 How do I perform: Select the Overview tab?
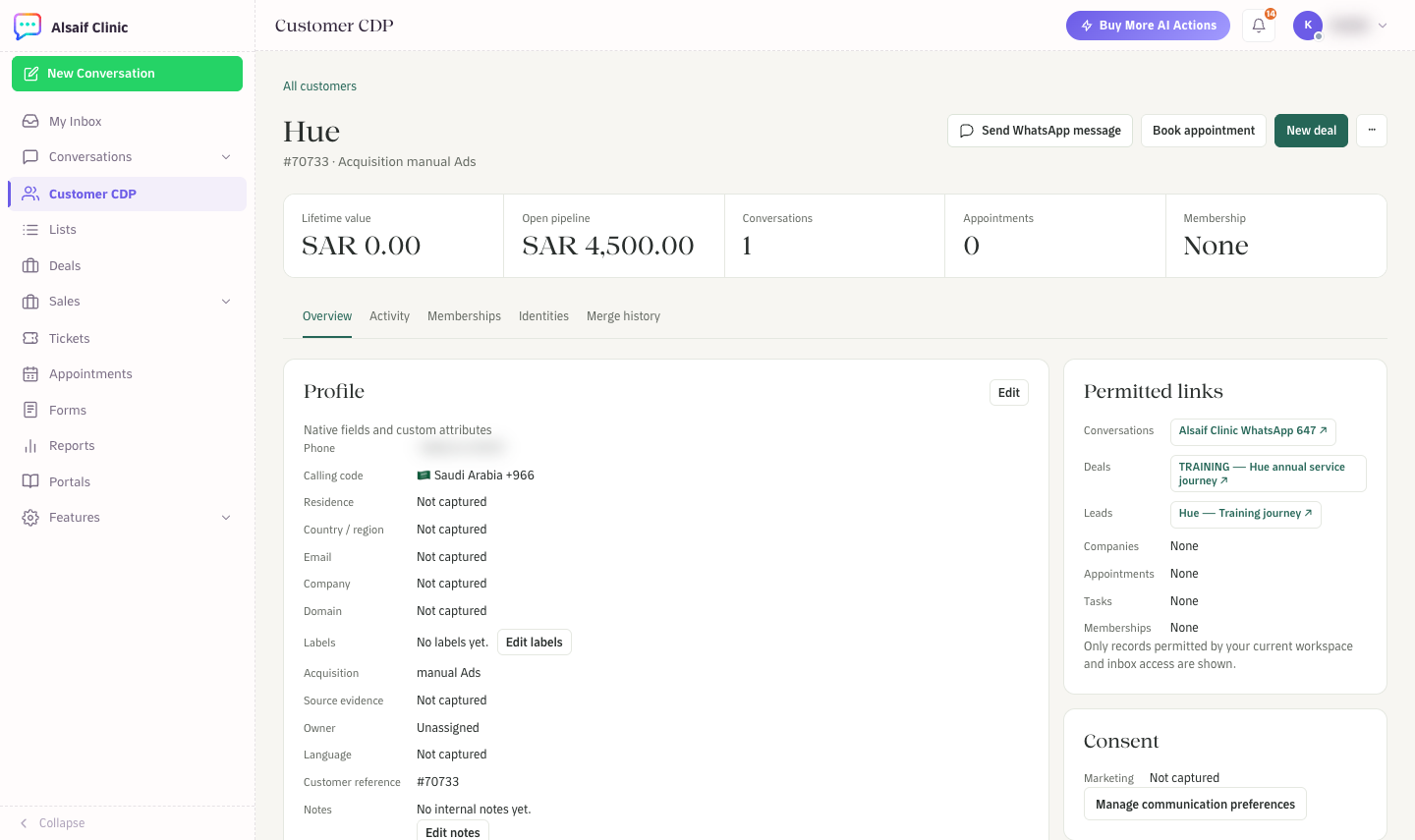click(327, 316)
